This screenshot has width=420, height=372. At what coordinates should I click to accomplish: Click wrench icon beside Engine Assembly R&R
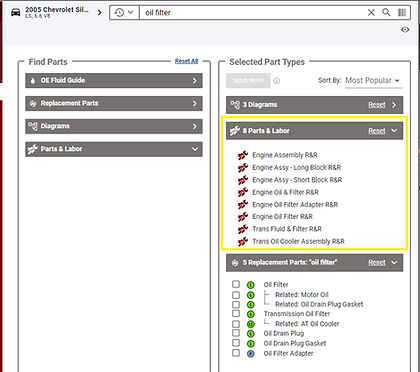coord(243,155)
